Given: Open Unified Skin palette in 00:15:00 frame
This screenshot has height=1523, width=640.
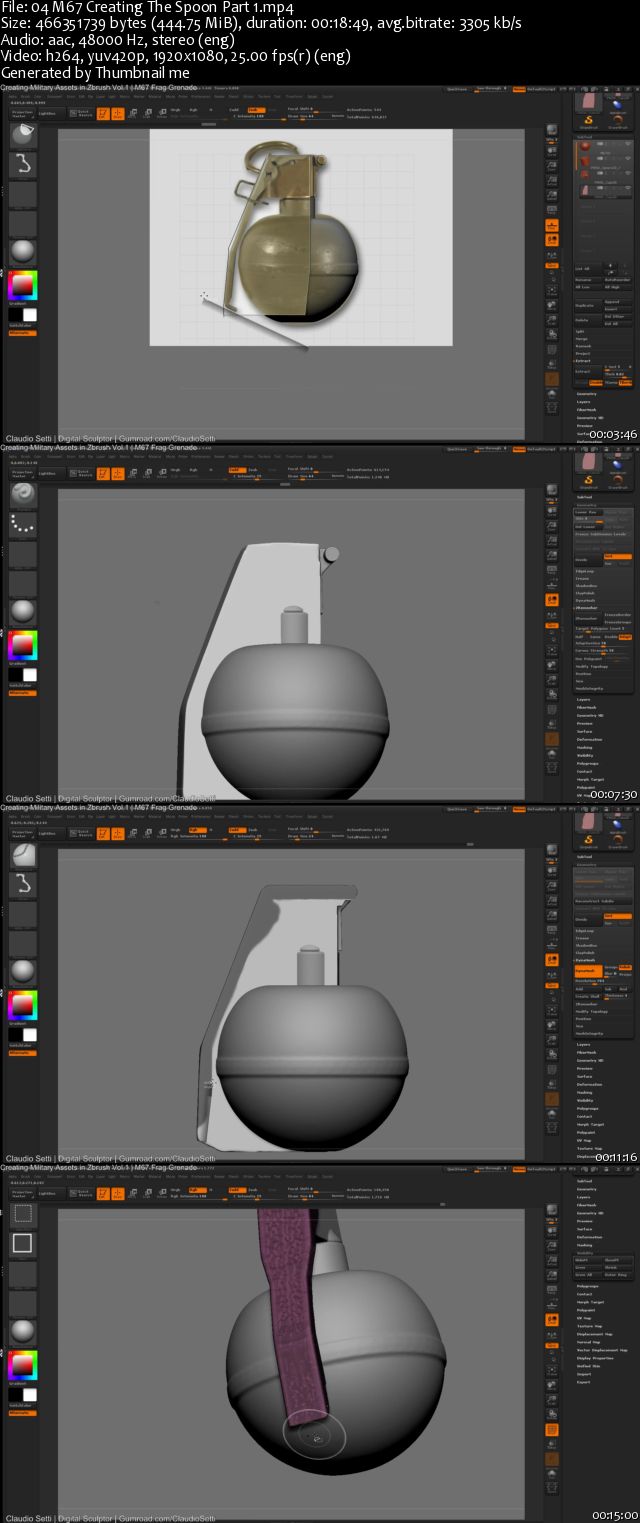Looking at the screenshot, I should pyautogui.click(x=588, y=1366).
